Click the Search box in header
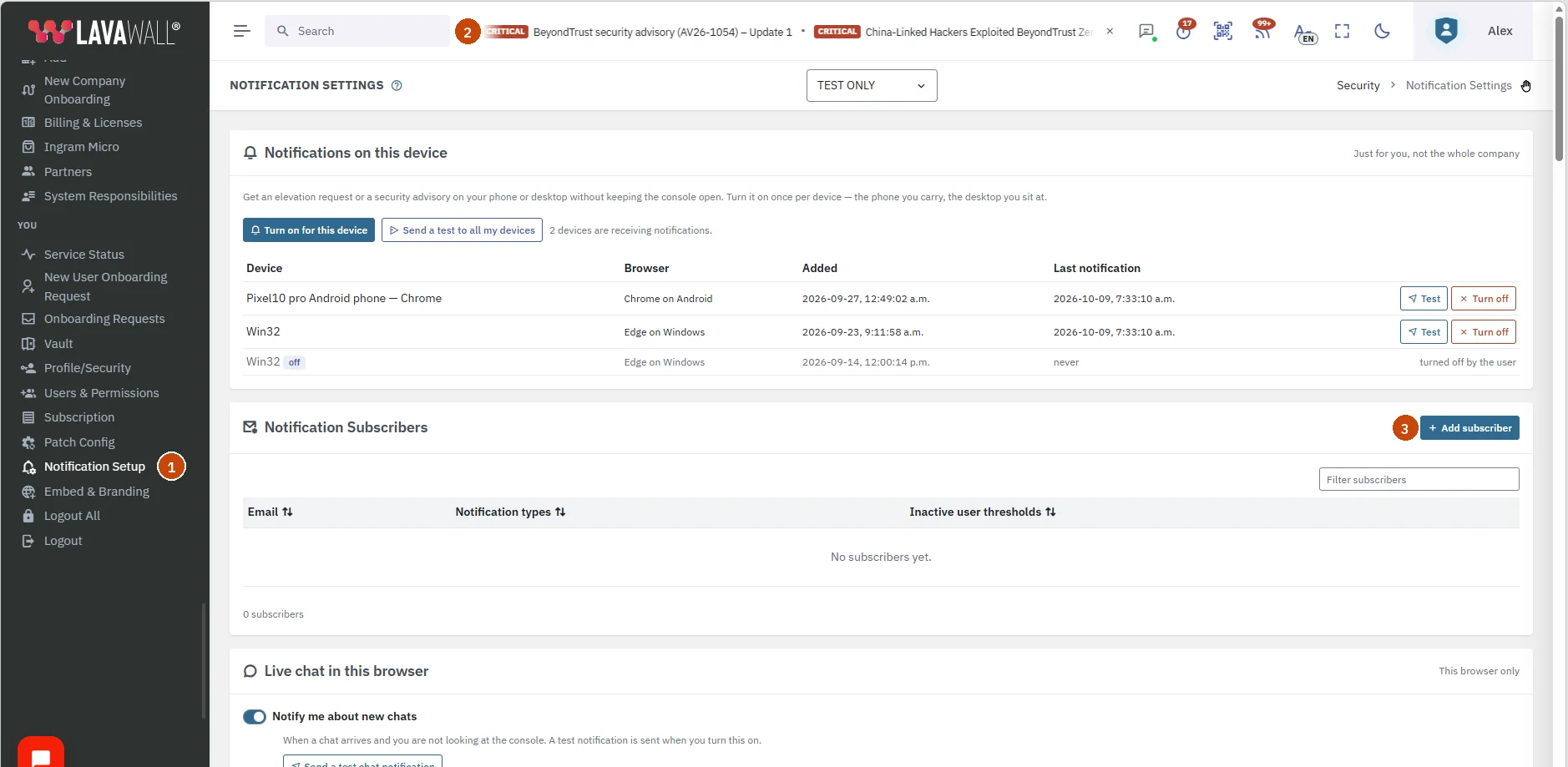This screenshot has height=767, width=1568. click(357, 31)
